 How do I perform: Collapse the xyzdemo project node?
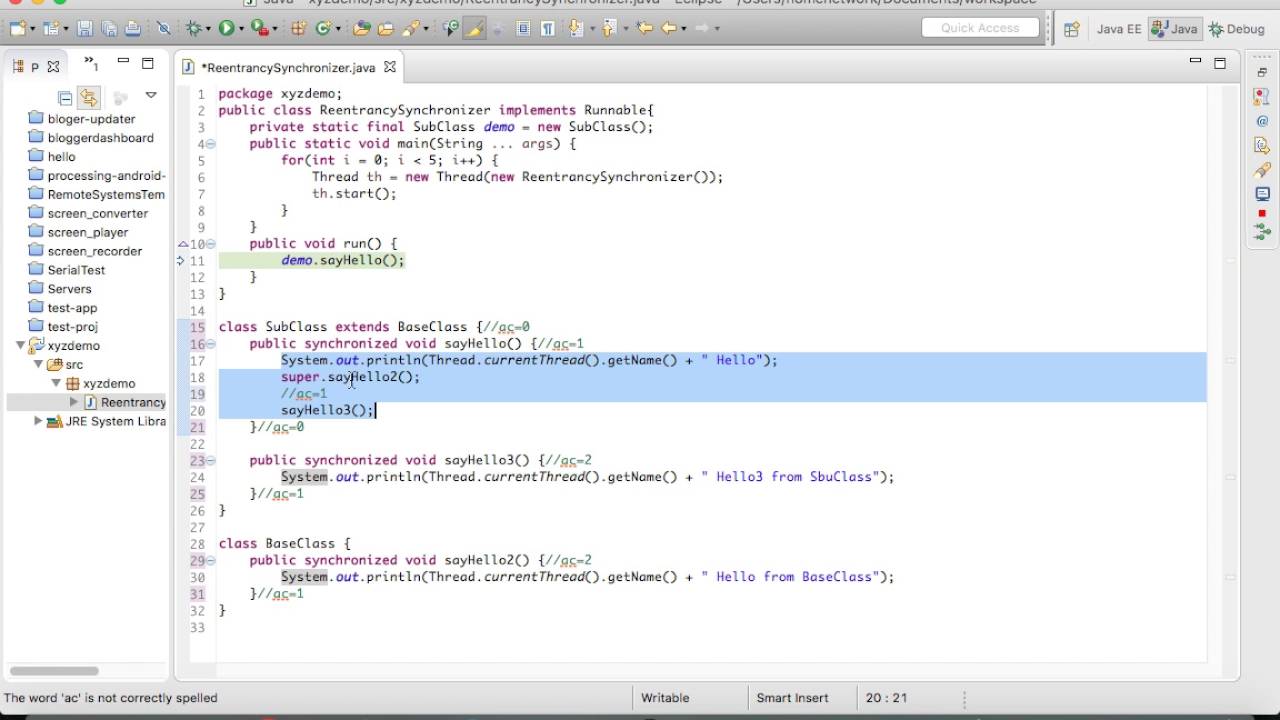(20, 346)
